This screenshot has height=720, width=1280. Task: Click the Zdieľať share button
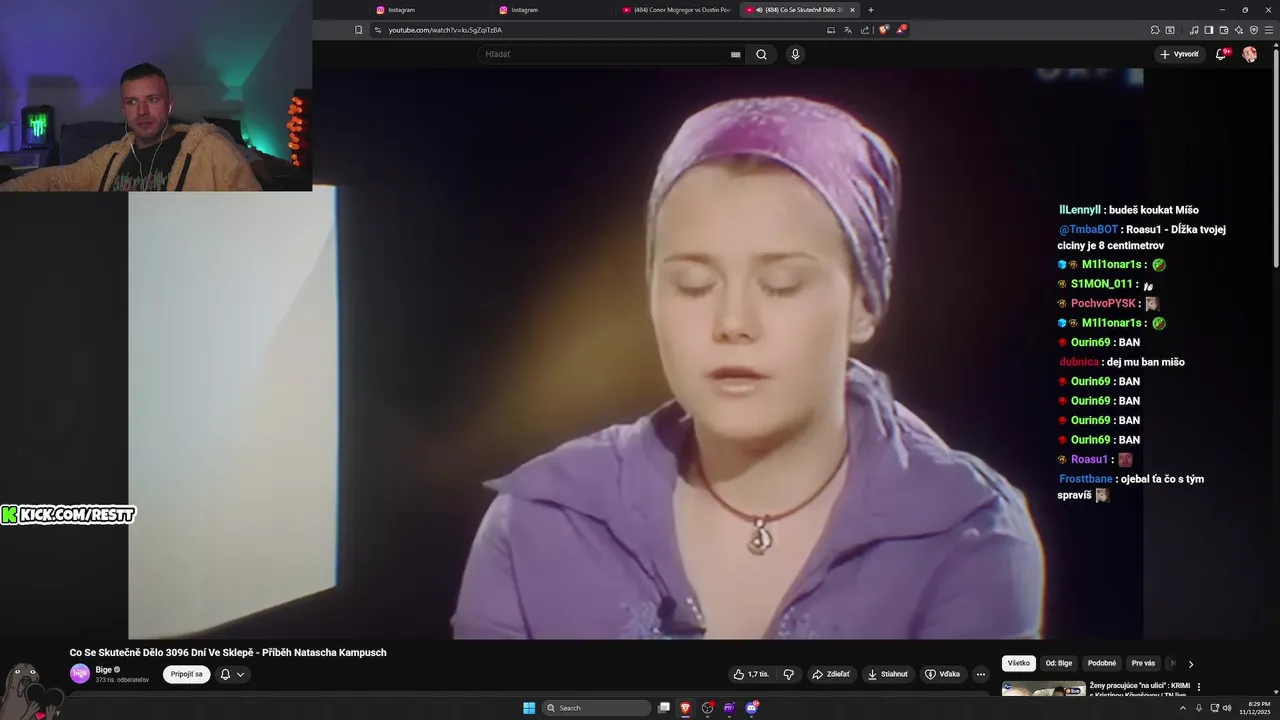click(x=831, y=674)
